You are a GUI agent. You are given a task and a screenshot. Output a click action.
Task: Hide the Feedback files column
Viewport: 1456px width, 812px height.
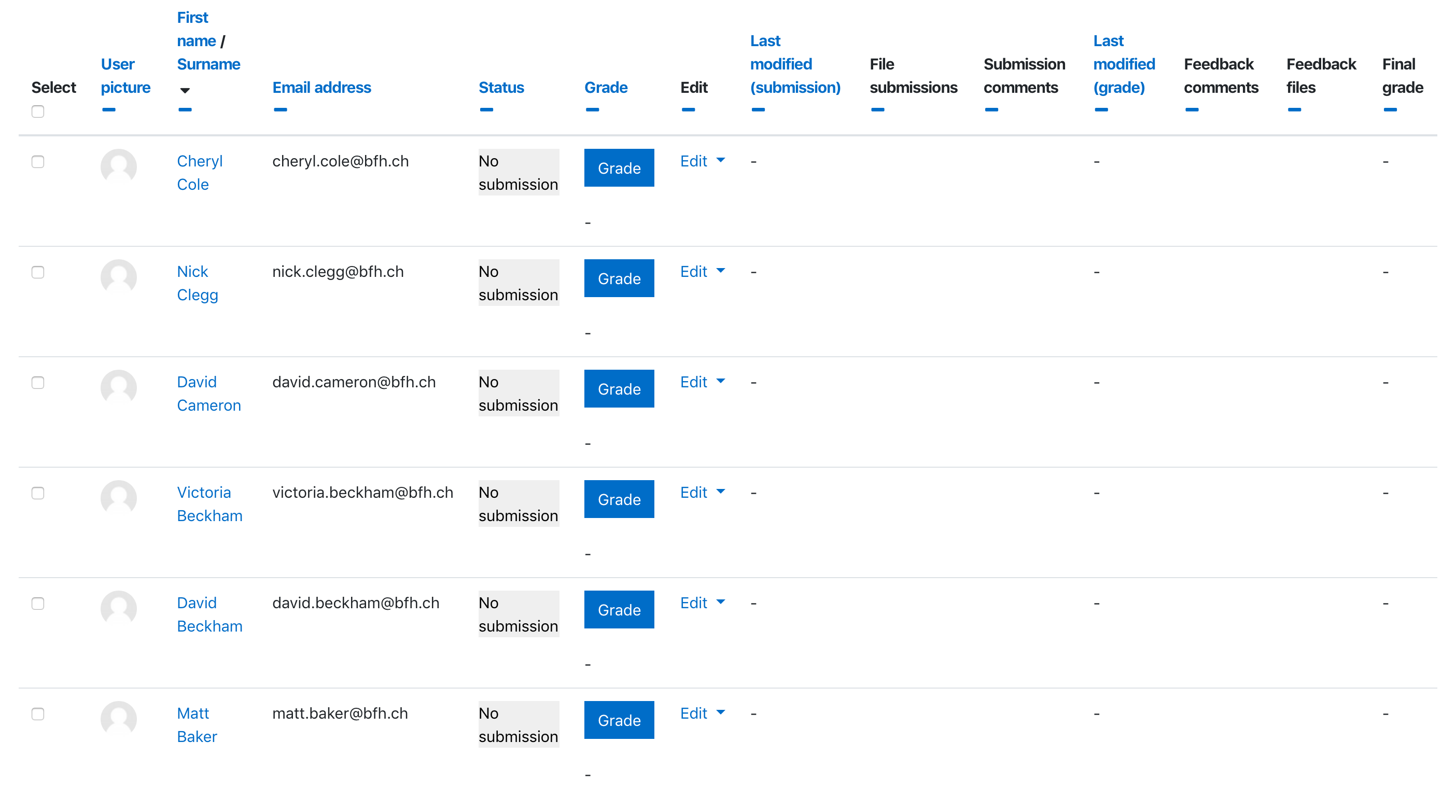coord(1295,109)
